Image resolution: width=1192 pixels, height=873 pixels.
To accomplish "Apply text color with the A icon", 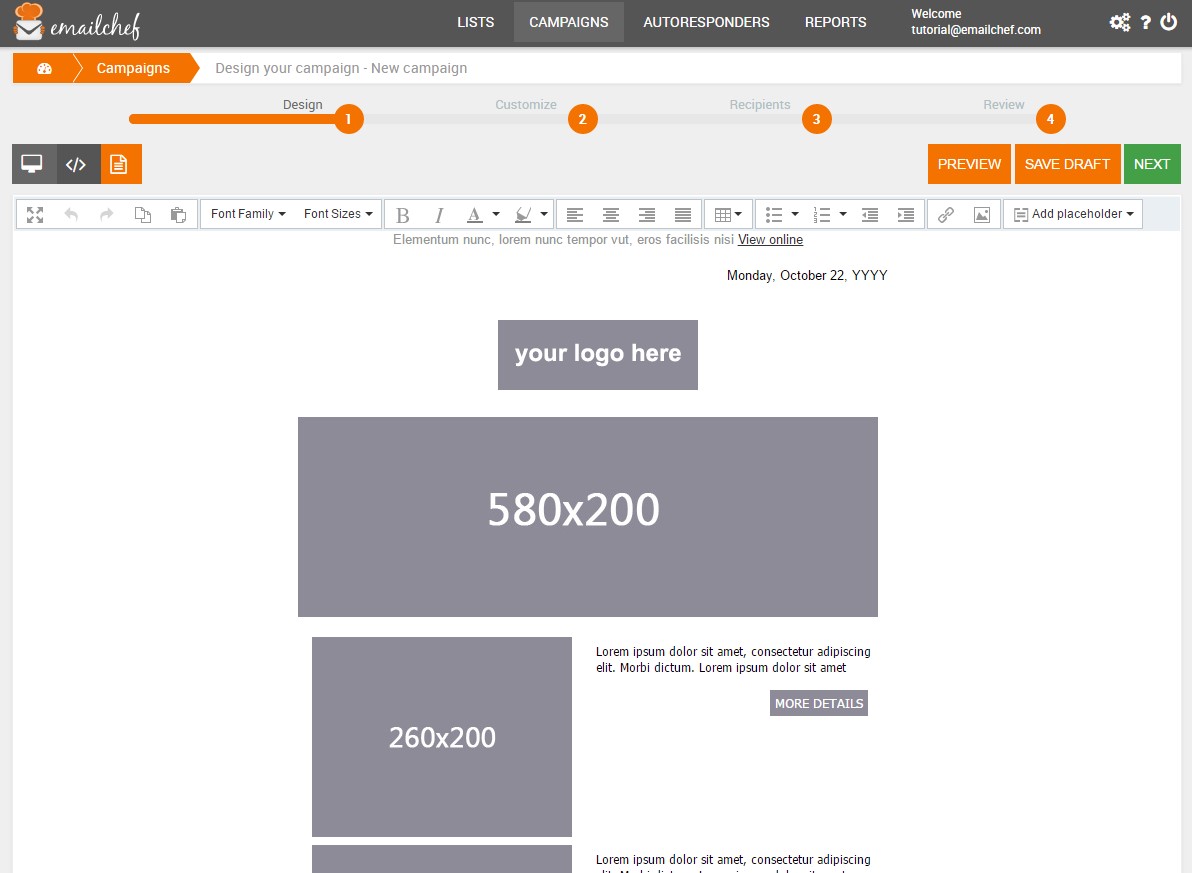I will (474, 215).
